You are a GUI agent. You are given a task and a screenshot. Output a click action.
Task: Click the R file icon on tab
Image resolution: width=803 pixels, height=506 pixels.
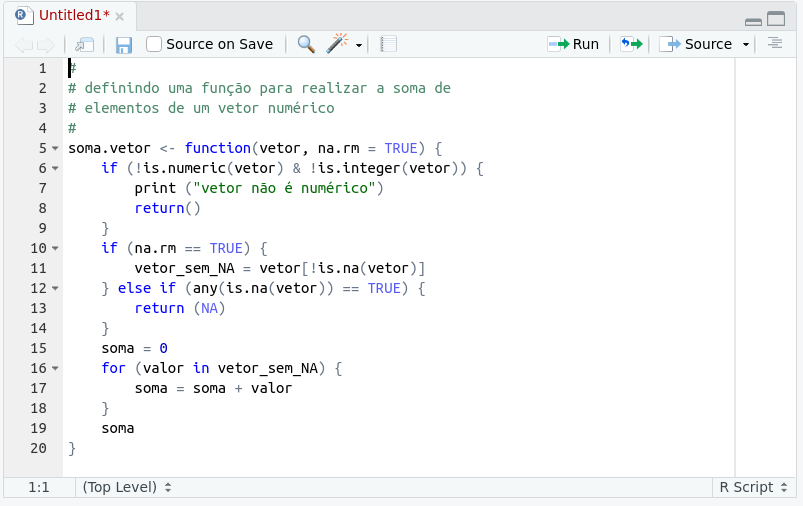point(24,15)
